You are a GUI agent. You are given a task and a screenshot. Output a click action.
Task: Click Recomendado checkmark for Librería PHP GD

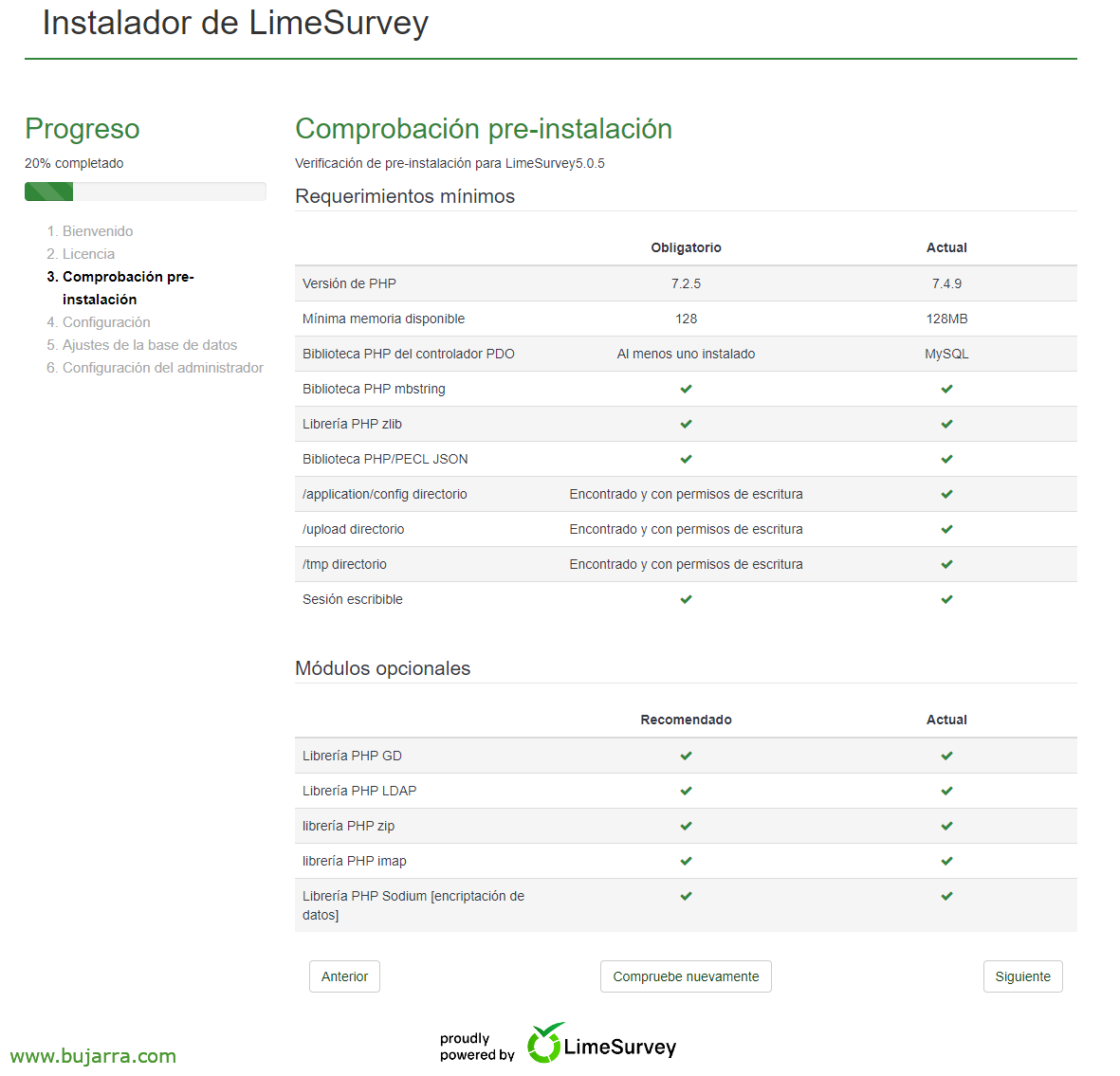(686, 756)
